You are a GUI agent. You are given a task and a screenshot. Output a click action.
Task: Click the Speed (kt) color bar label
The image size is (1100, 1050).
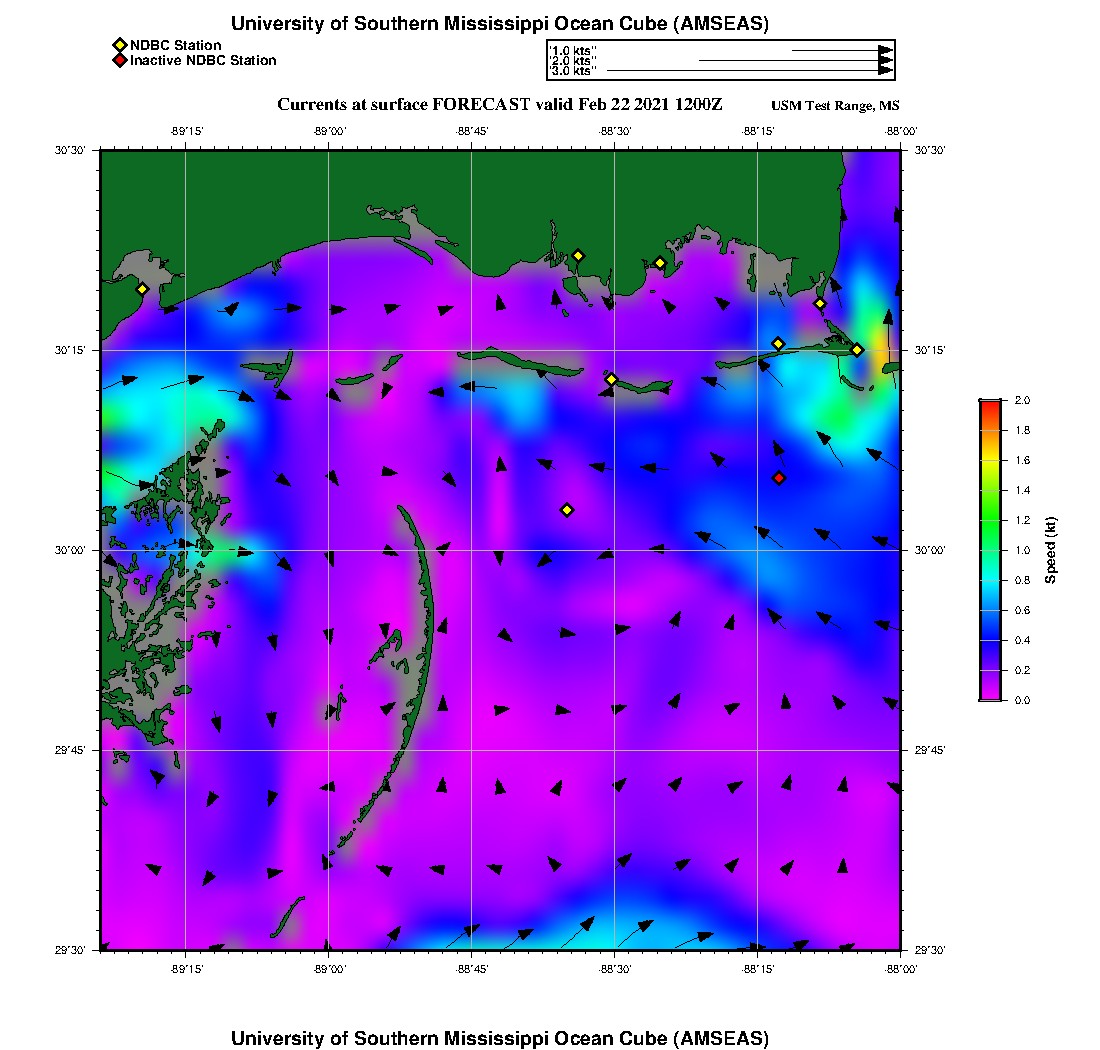[1051, 551]
